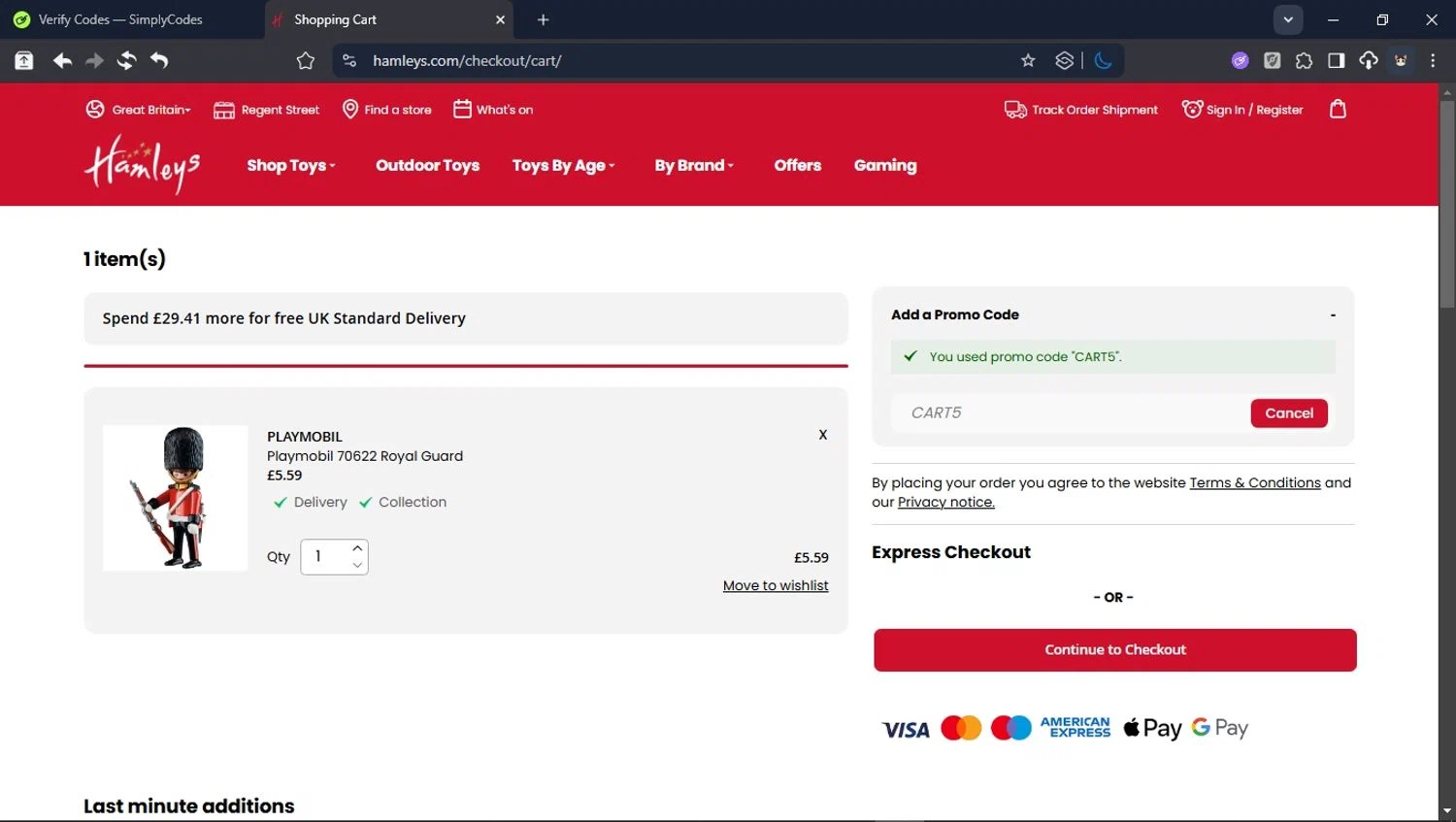Viewport: 1456px width, 822px height.
Task: Click the Sign In bear icon
Action: pyautogui.click(x=1192, y=109)
